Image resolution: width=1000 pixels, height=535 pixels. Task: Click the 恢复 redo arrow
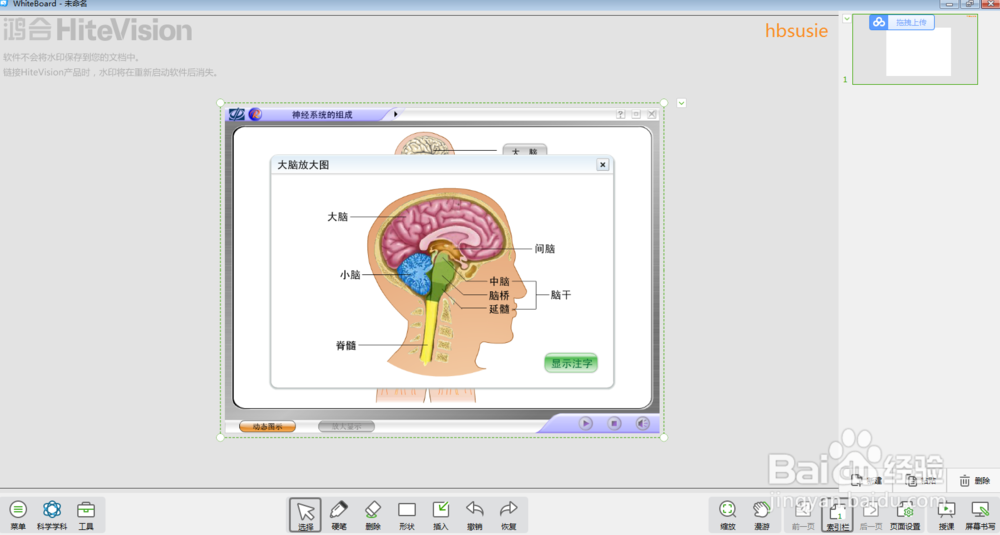(508, 515)
